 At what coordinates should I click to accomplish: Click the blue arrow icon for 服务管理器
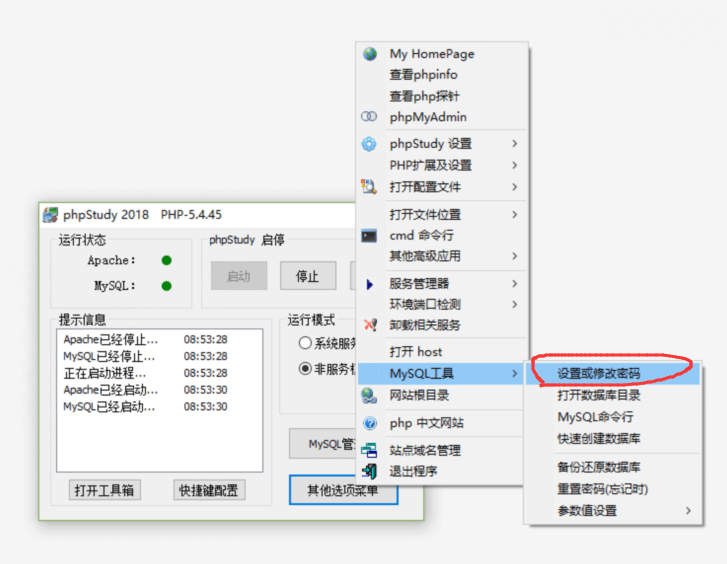tap(370, 284)
